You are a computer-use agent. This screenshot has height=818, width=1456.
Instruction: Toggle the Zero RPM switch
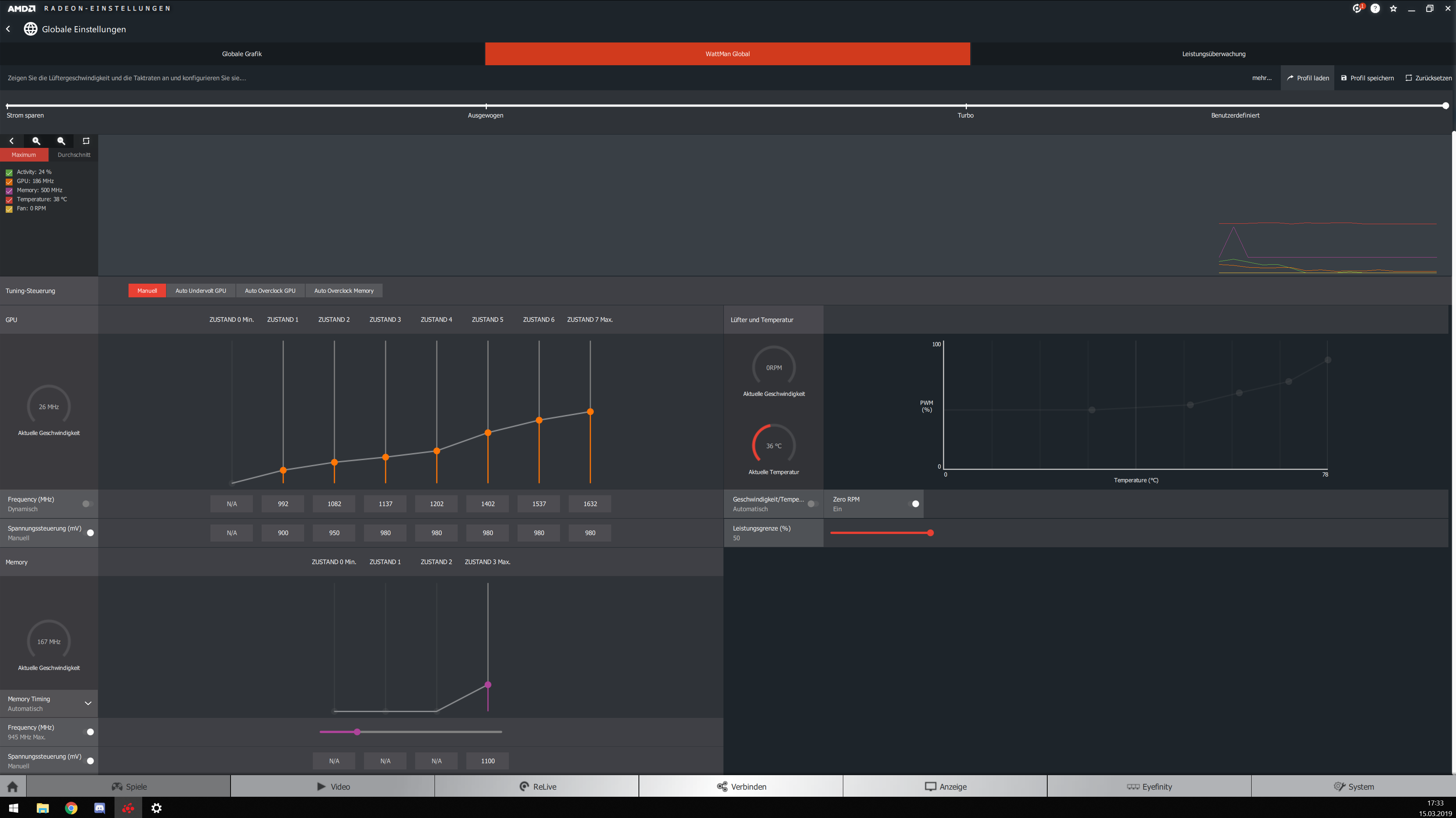[x=913, y=504]
